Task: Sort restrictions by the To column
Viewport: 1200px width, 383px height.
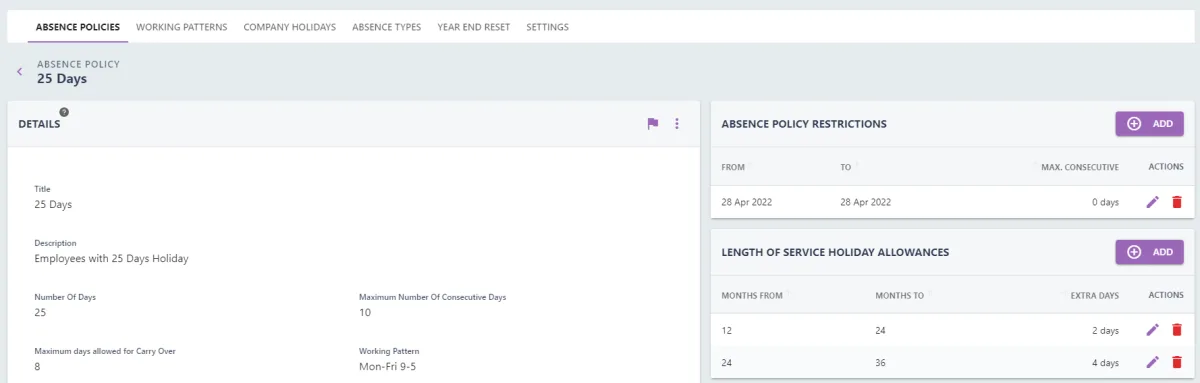Action: click(846, 167)
